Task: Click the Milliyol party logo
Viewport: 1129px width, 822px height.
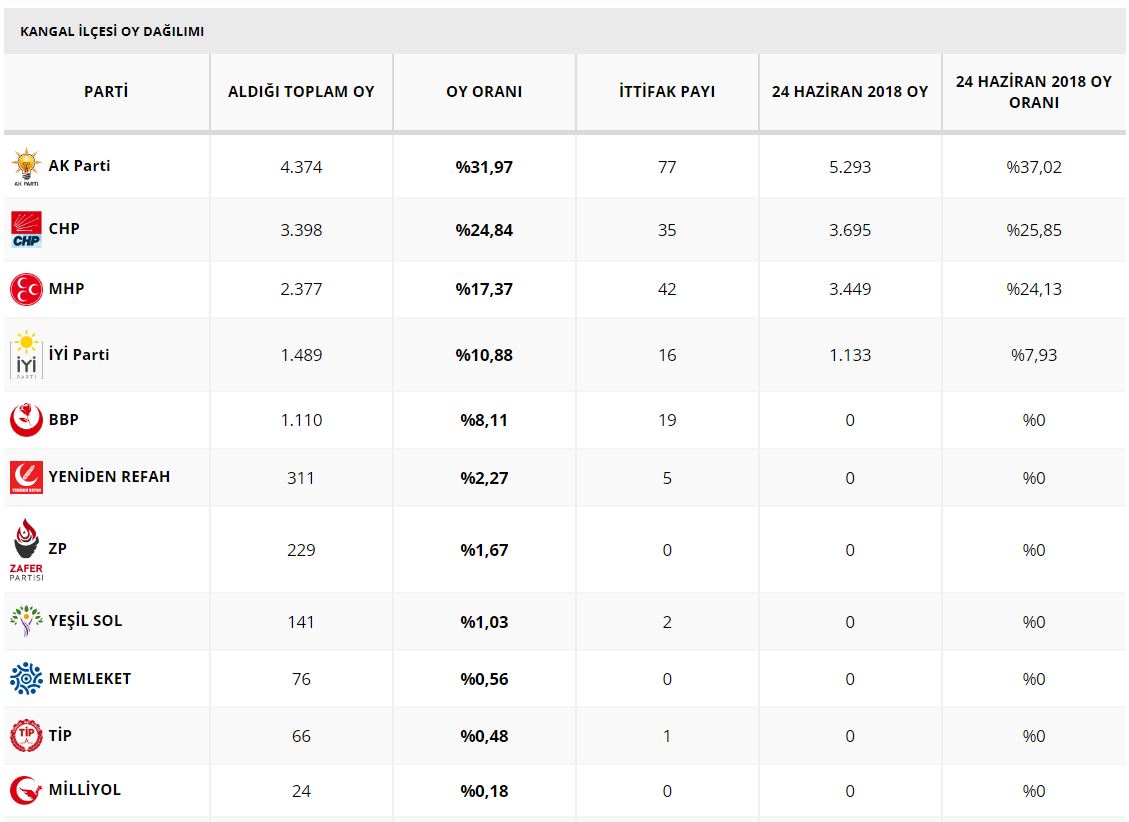Action: (26, 790)
